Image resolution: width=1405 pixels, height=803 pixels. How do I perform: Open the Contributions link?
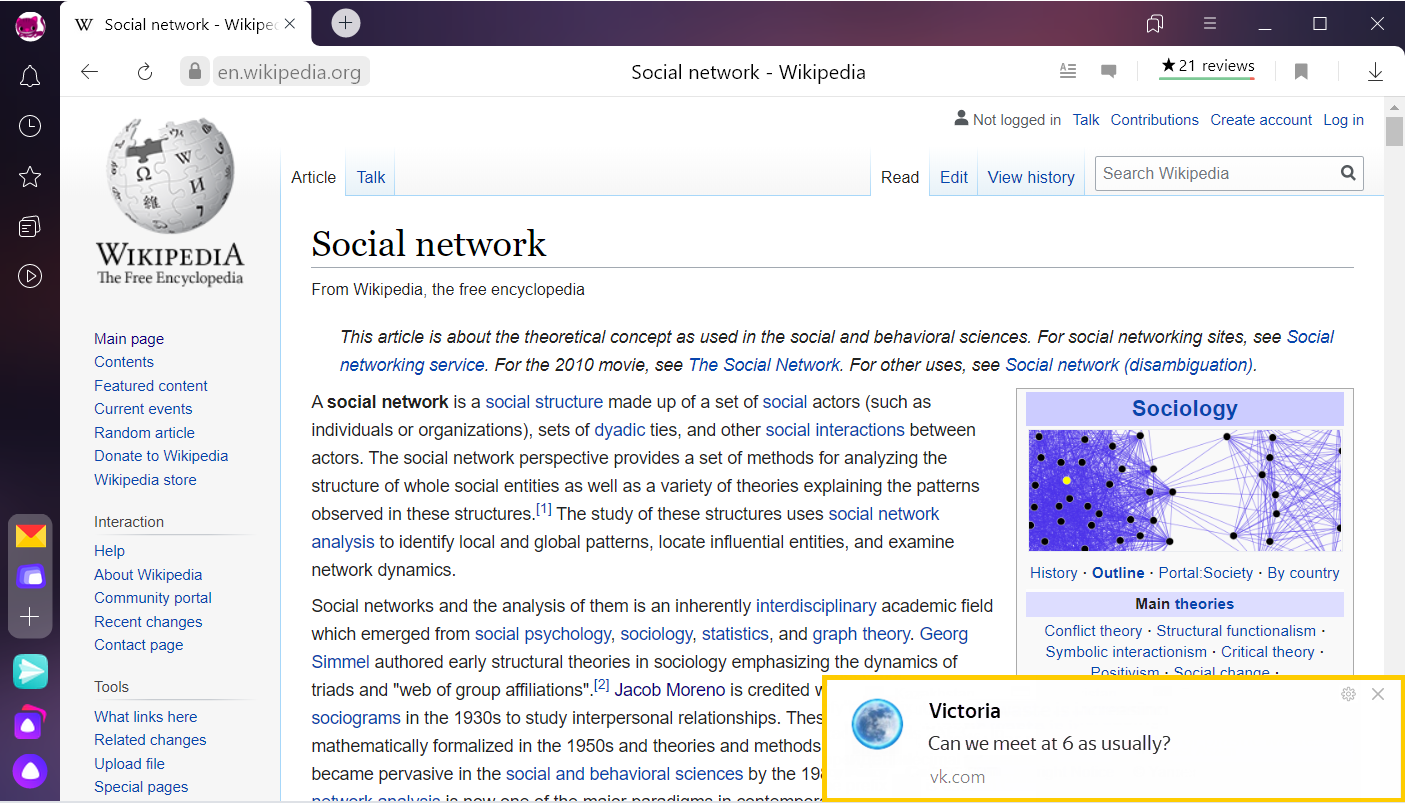coord(1154,119)
